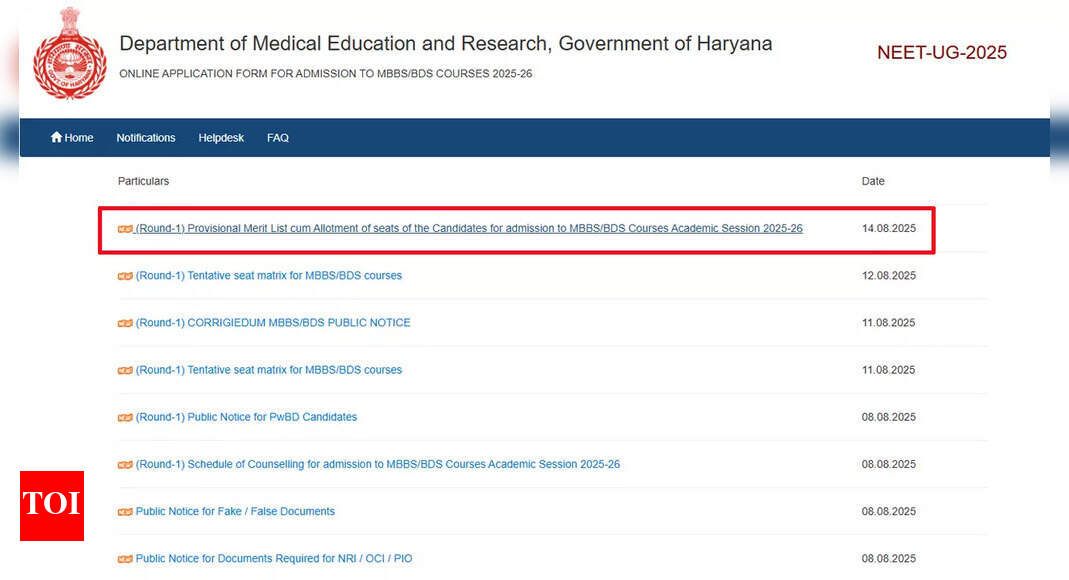Open the Notifications menu item
Screen dimensions: 1069x580
pyautogui.click(x=146, y=138)
